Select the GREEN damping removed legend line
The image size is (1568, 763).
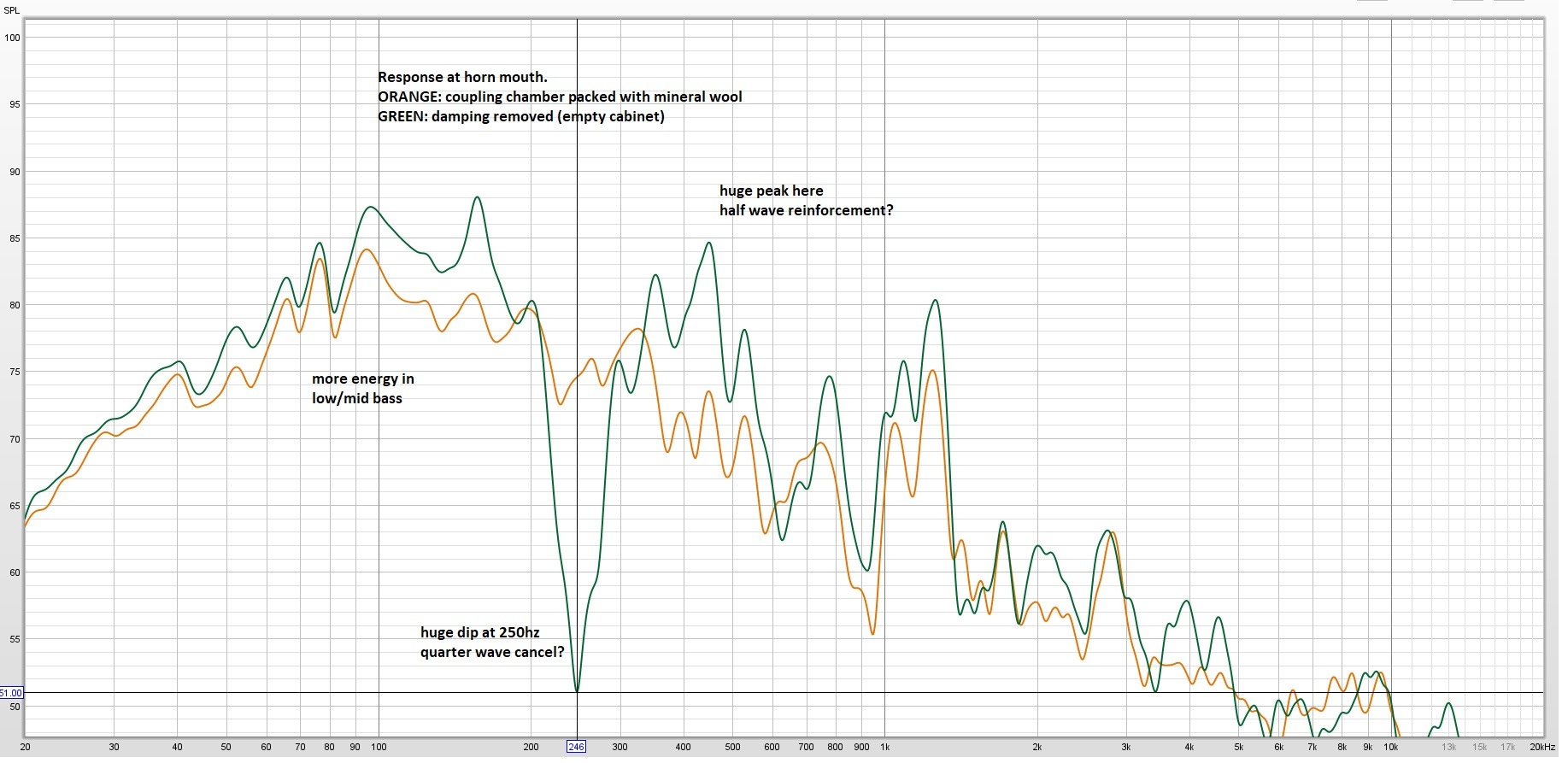tap(521, 116)
